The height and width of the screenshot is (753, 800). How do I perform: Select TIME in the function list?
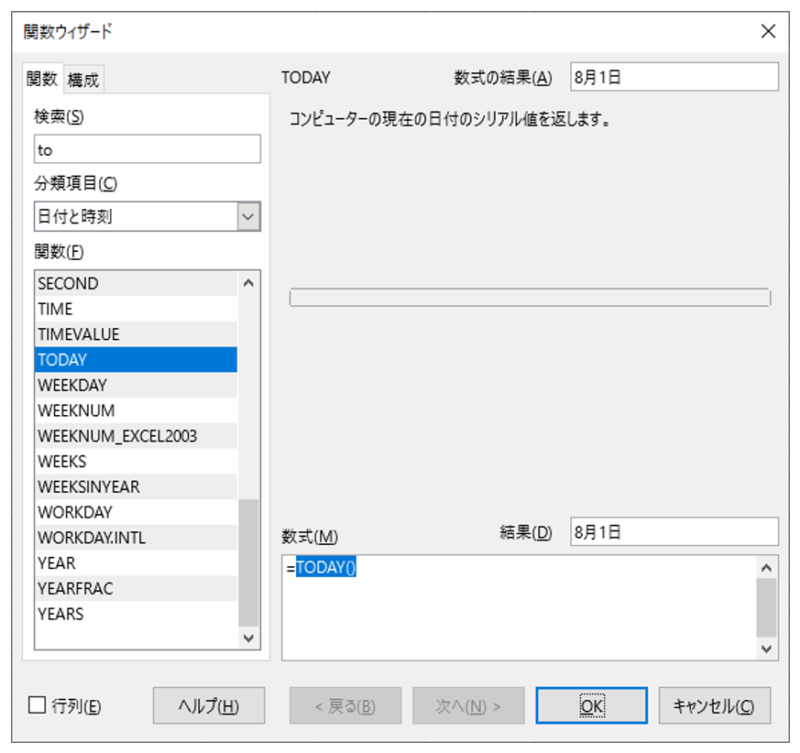coord(136,309)
